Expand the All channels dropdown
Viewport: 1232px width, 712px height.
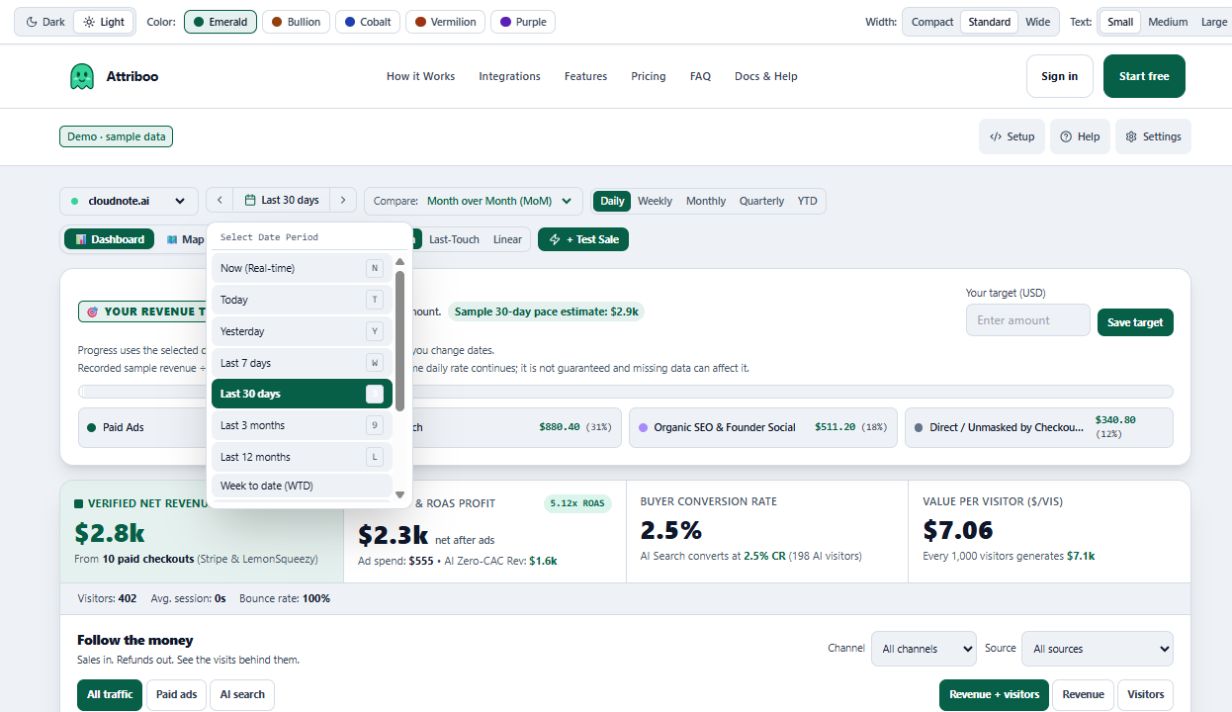pos(924,649)
